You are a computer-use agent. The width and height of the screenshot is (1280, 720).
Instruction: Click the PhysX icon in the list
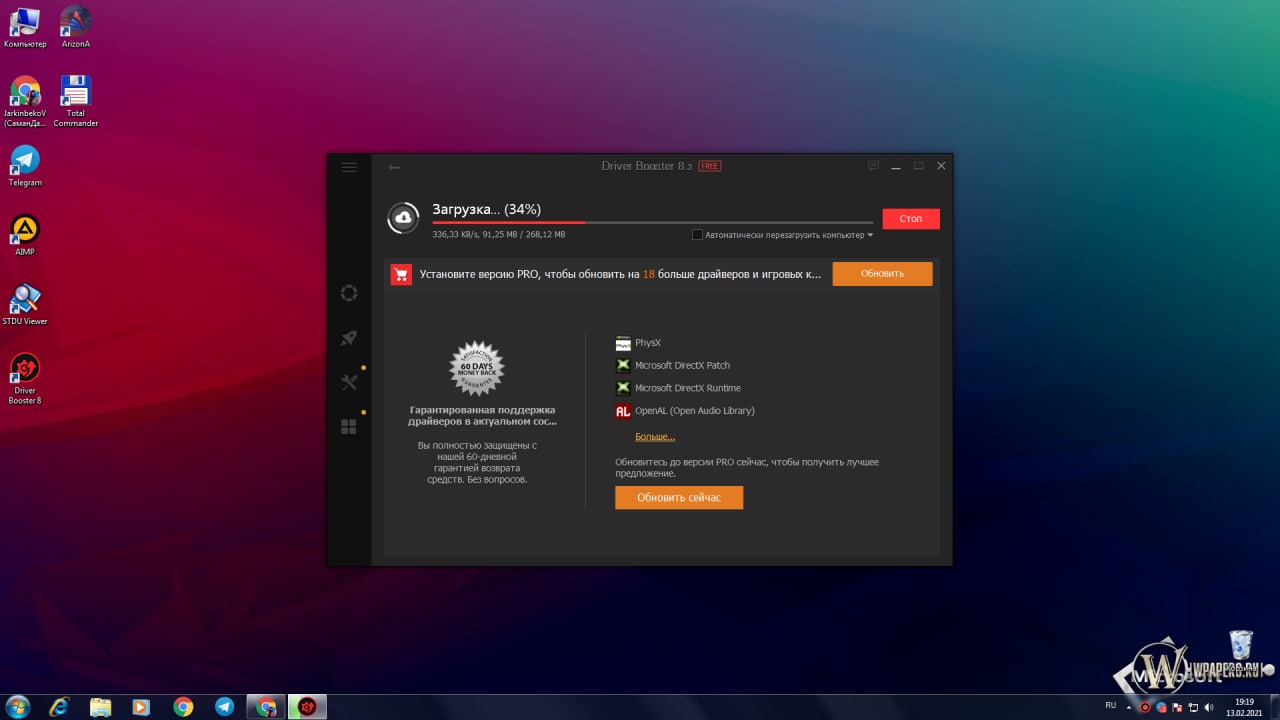pos(623,343)
